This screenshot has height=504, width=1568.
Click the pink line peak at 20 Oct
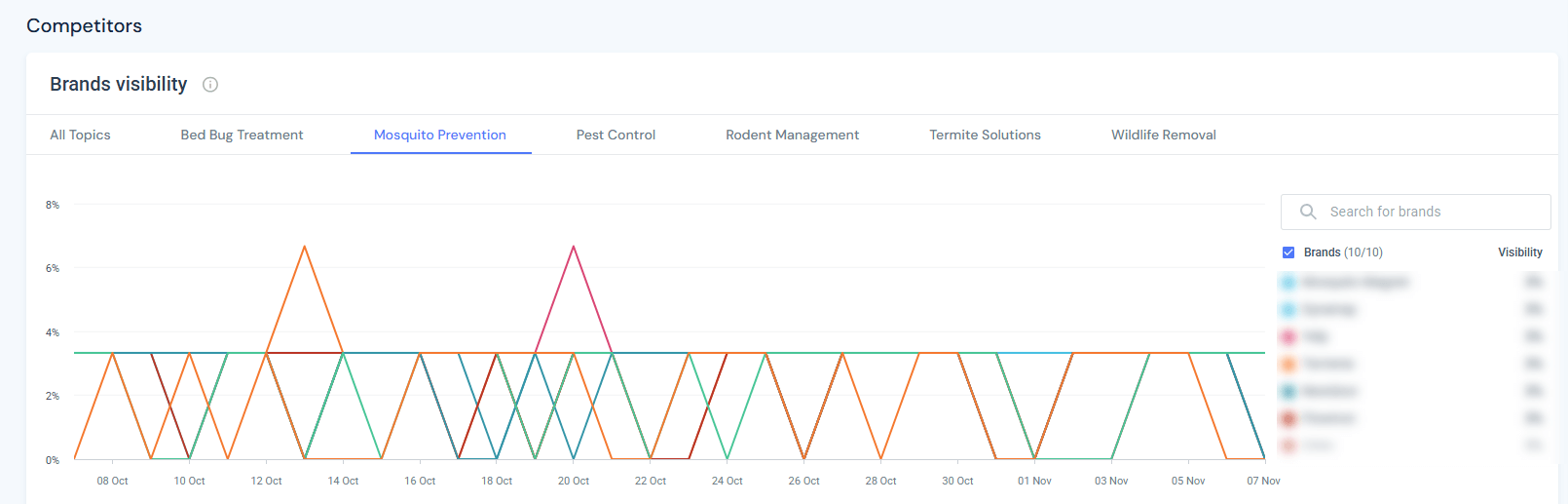(574, 247)
